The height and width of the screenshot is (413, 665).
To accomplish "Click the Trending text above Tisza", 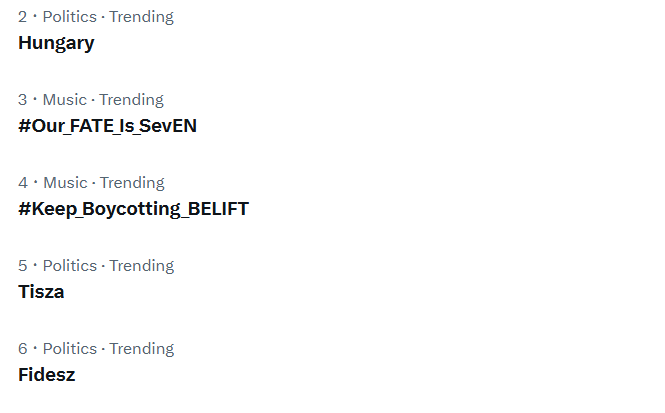I will click(141, 266).
